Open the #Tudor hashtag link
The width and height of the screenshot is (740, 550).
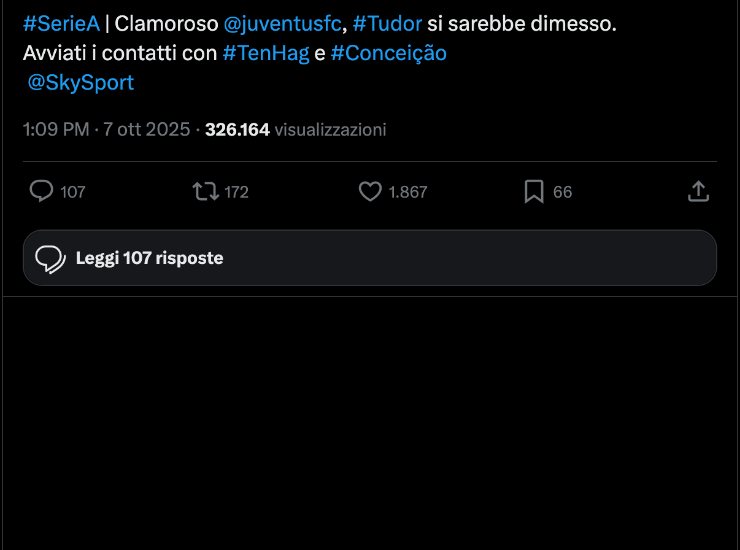click(387, 24)
